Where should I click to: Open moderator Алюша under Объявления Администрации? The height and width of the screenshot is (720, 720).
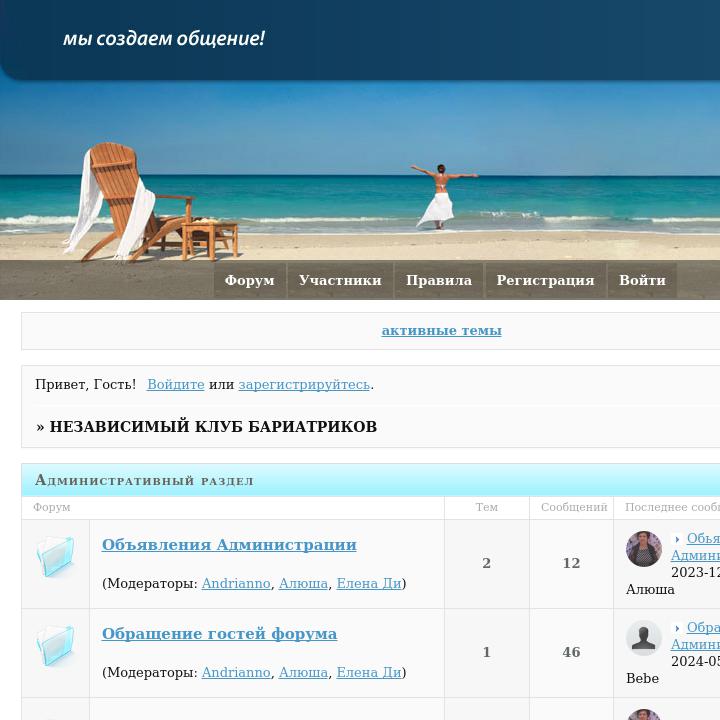click(303, 584)
